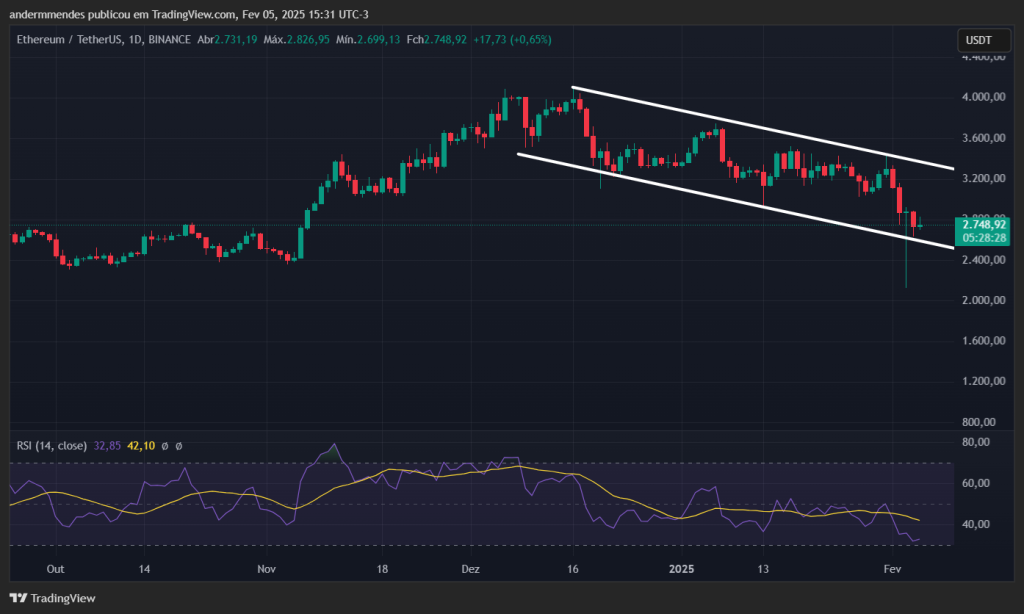The image size is (1024, 614).
Task: Click the Dez date label on time axis
Action: coord(470,569)
